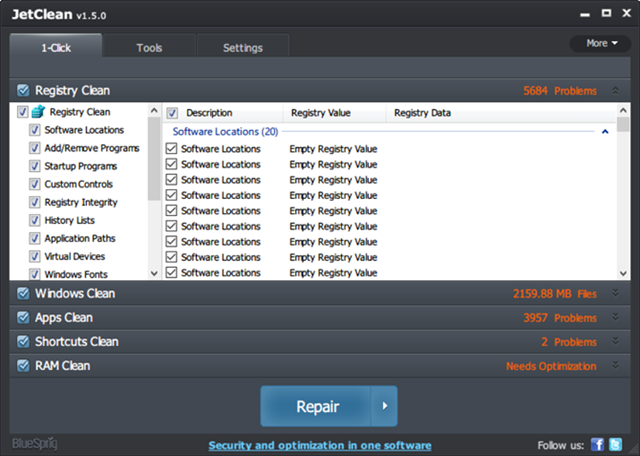The width and height of the screenshot is (640, 456).
Task: Click the Registry Clean broom icon in tree
Action: pyautogui.click(x=38, y=111)
